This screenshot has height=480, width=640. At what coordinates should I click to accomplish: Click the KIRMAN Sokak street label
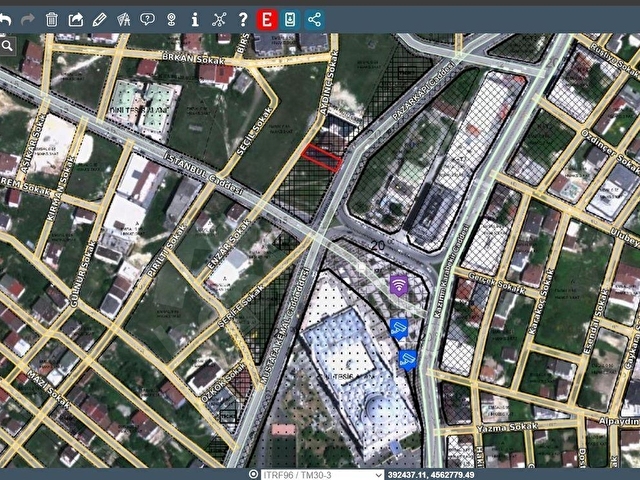tap(61, 189)
